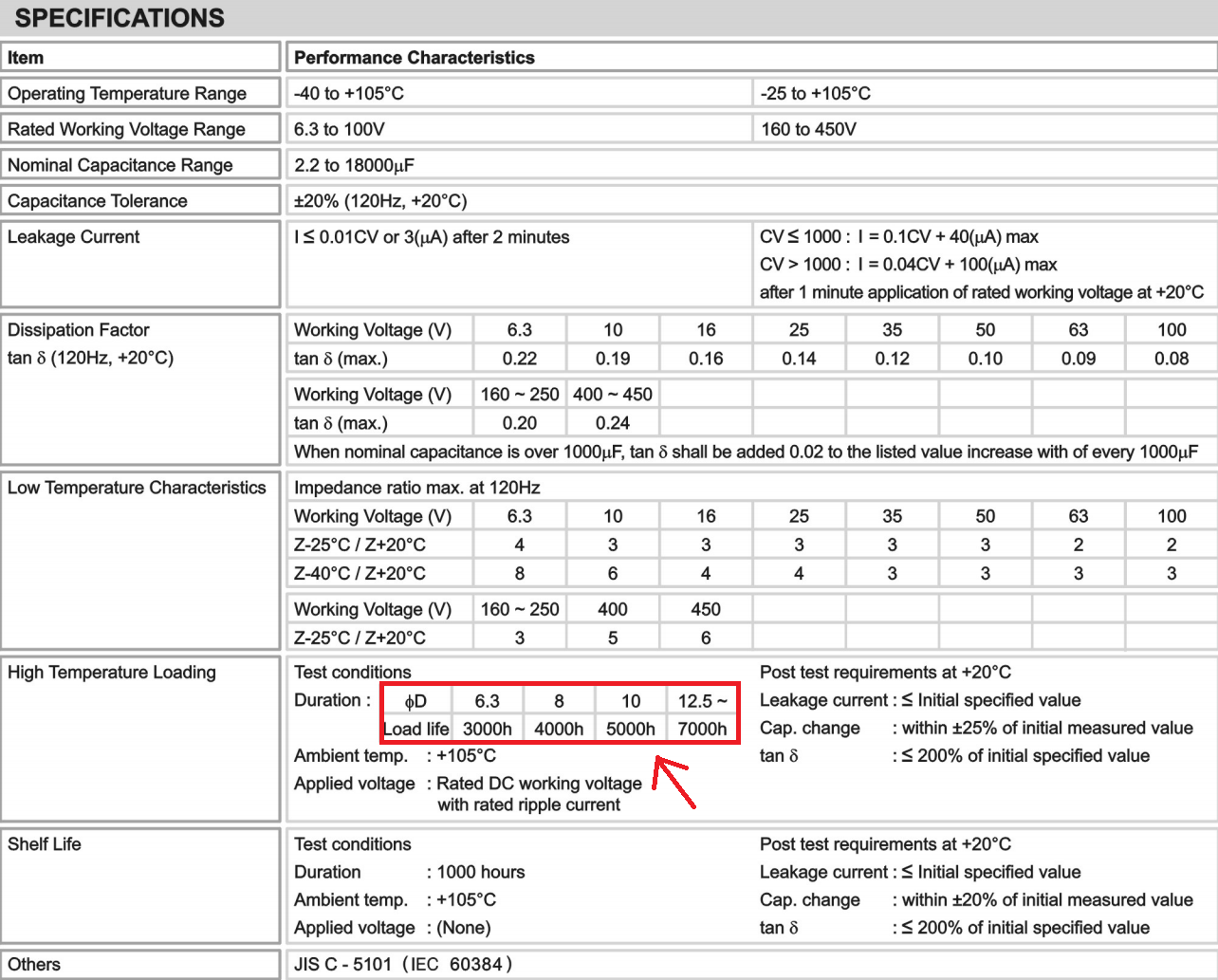Click the 'after 1 minute application of rated working voltage' line

pyautogui.click(x=982, y=292)
